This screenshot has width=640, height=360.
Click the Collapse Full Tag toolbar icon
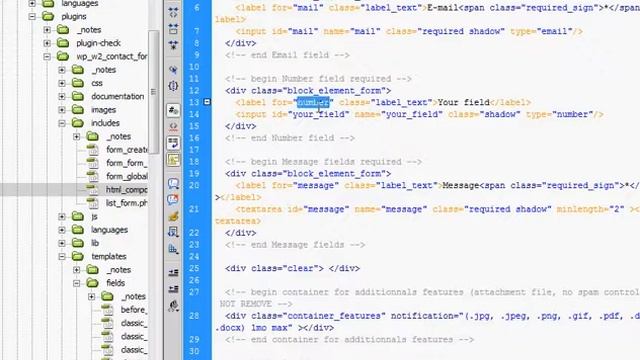(x=173, y=13)
